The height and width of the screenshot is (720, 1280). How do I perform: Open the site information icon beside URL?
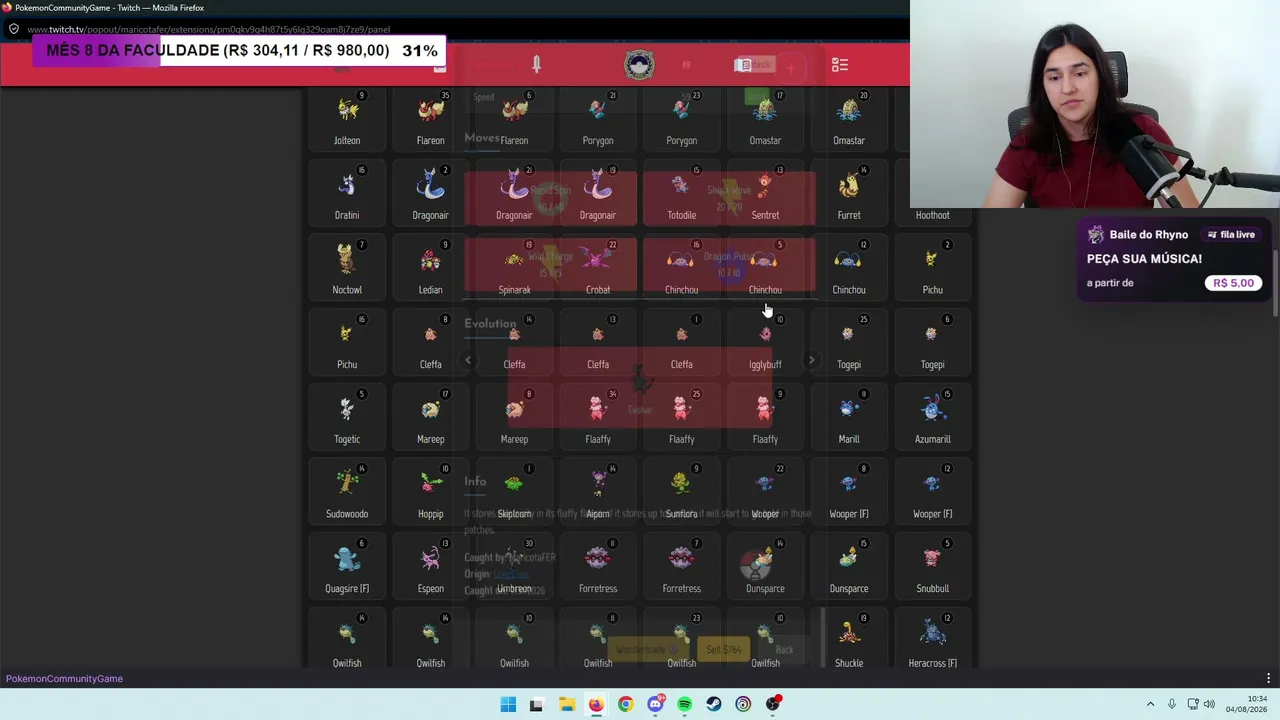[14, 29]
